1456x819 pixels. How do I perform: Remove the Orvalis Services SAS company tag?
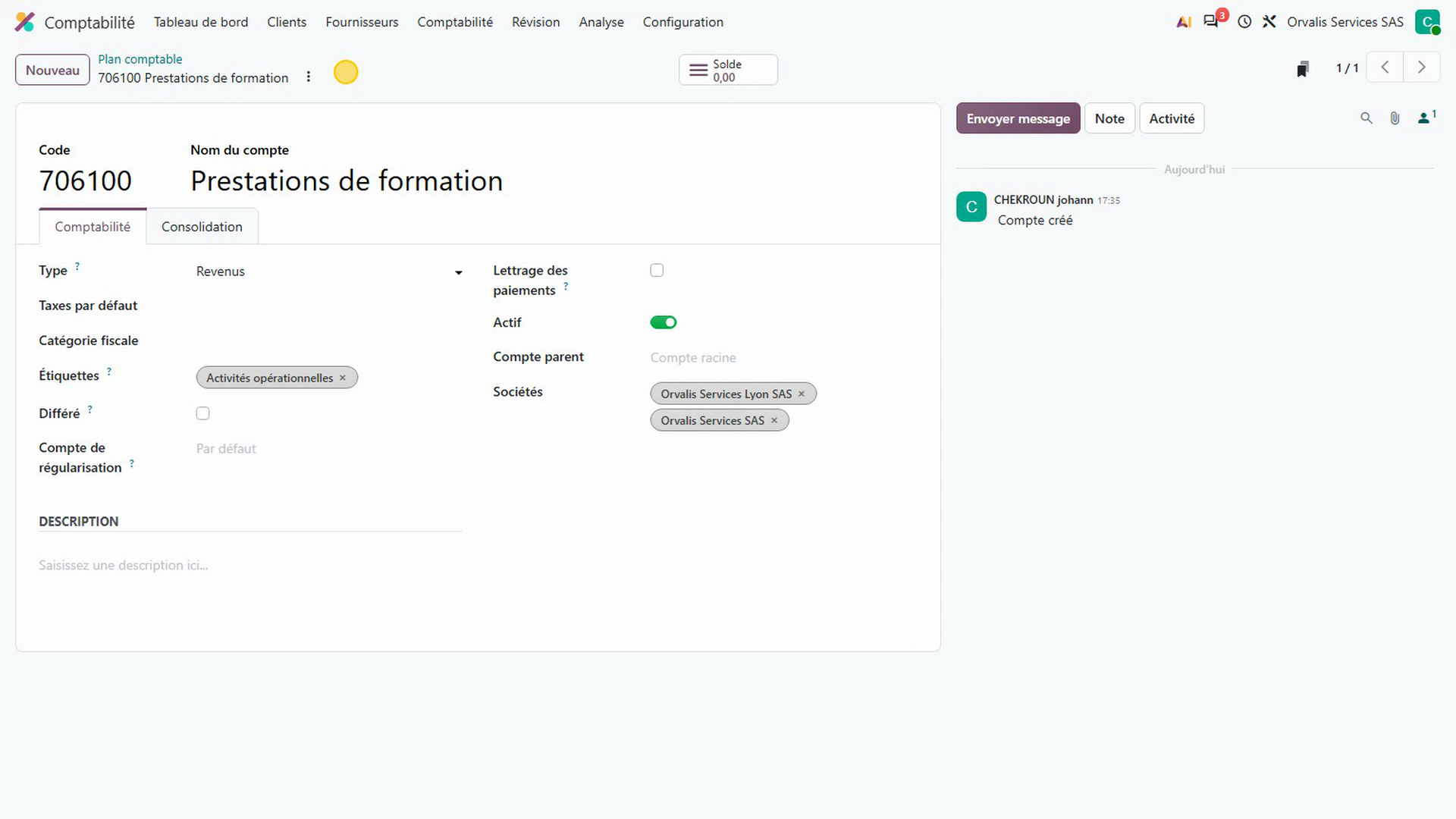click(x=774, y=420)
